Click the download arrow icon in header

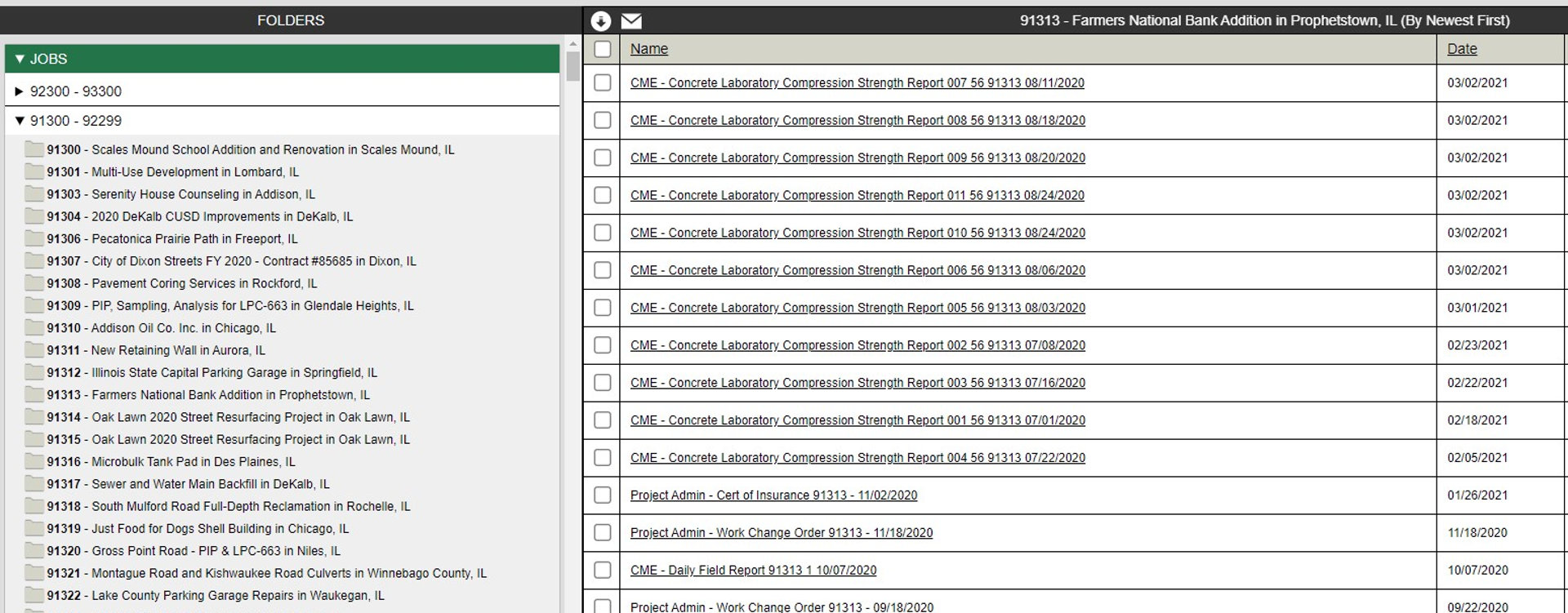coord(600,21)
